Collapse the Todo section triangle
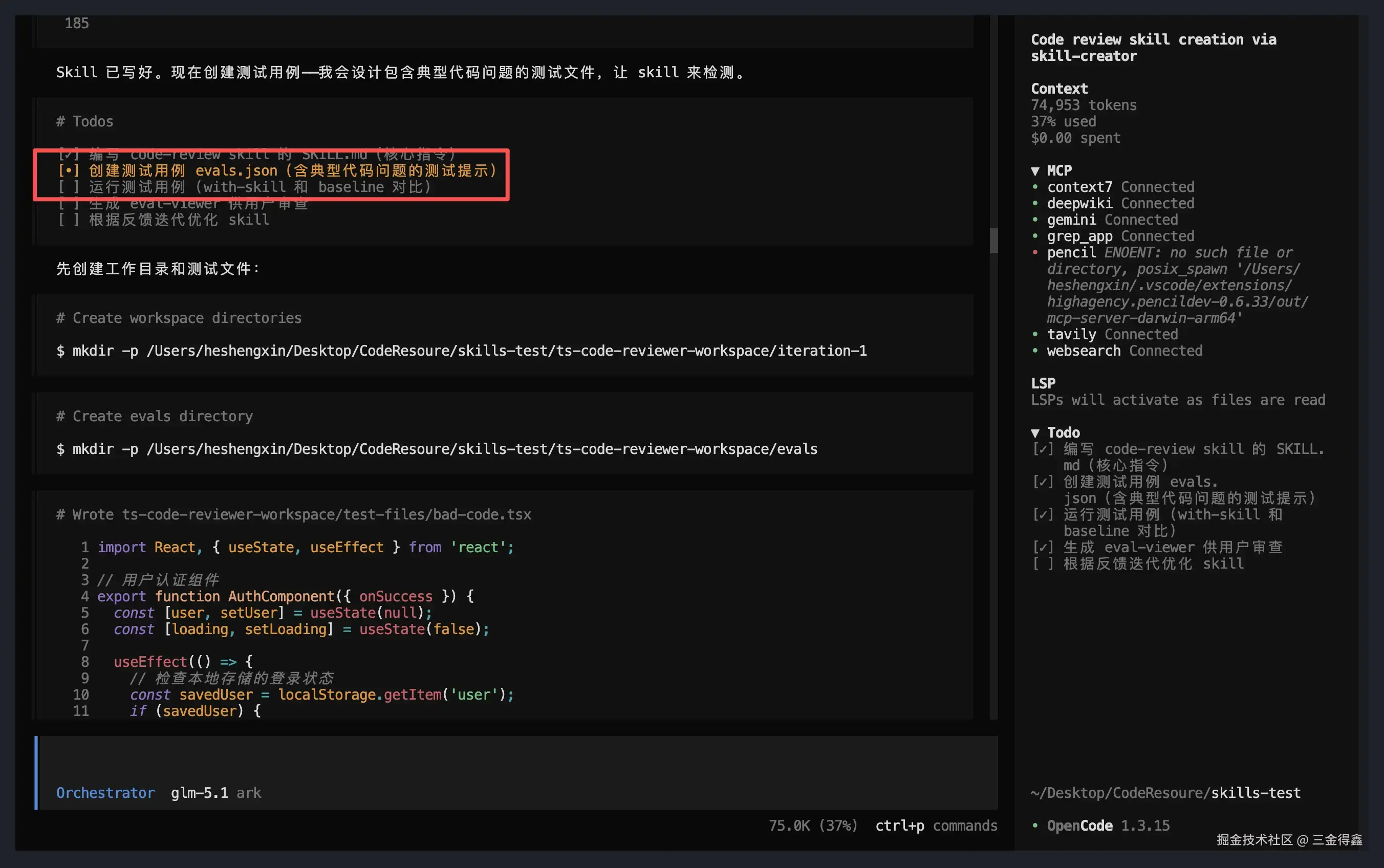 click(1035, 433)
